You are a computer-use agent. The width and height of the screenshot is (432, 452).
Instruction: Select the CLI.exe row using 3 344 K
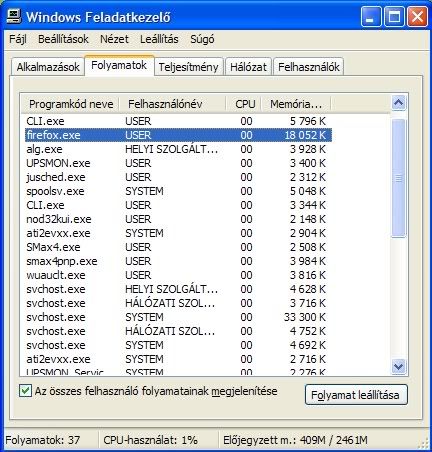tap(178, 205)
